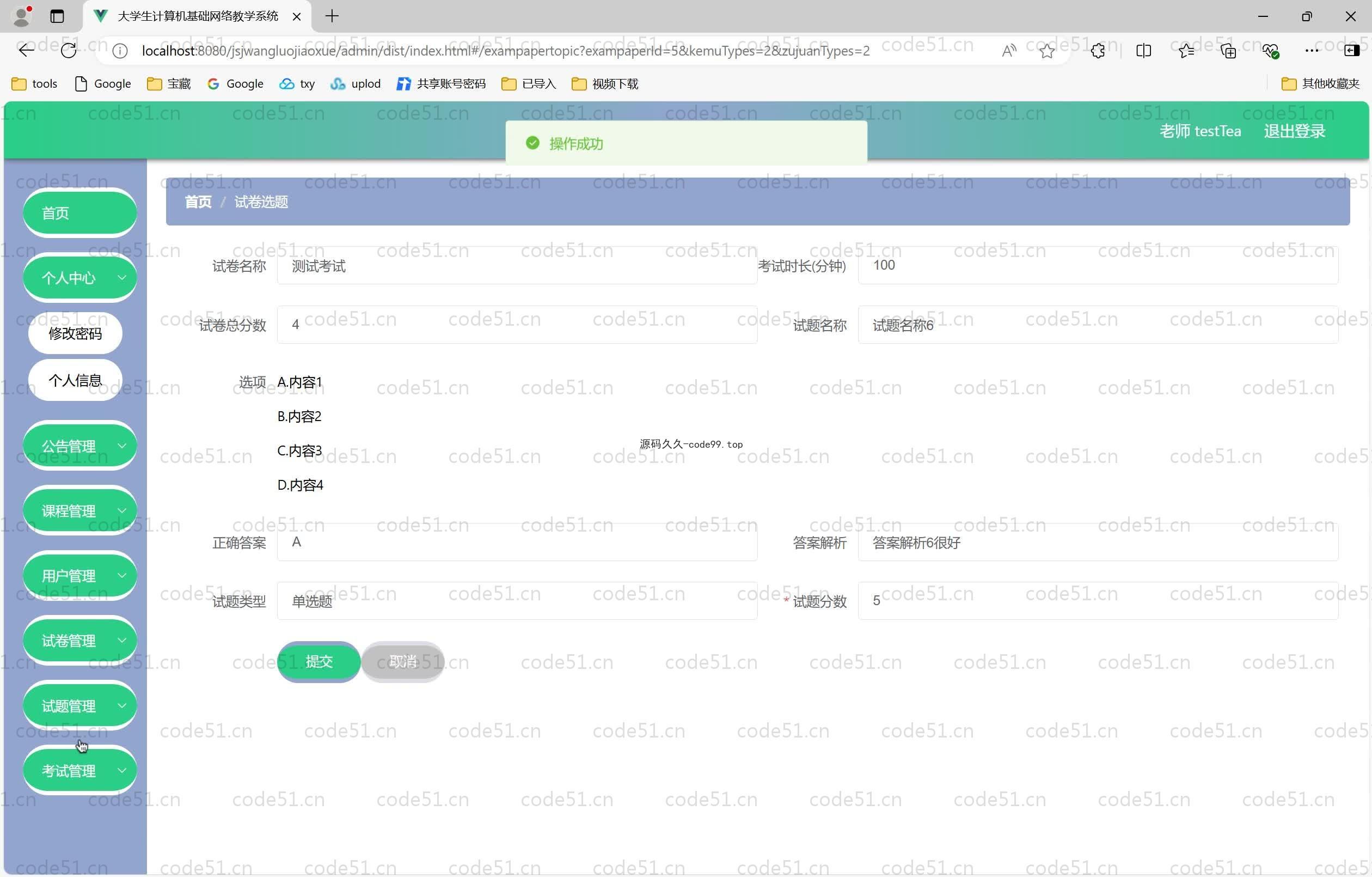Submit the form with 提交 button
1372x877 pixels.
tap(318, 661)
